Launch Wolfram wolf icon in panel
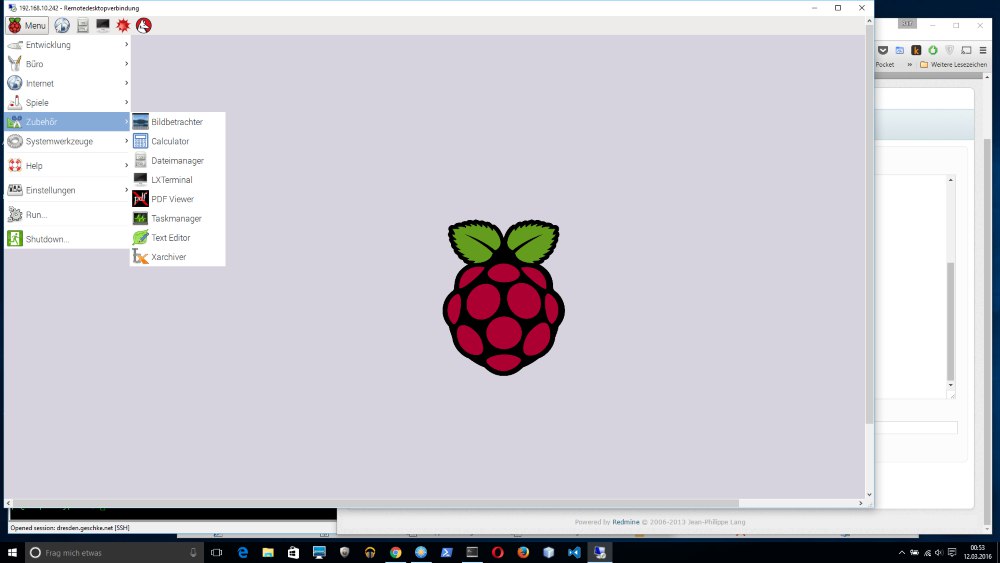The image size is (1000, 563). tap(143, 26)
